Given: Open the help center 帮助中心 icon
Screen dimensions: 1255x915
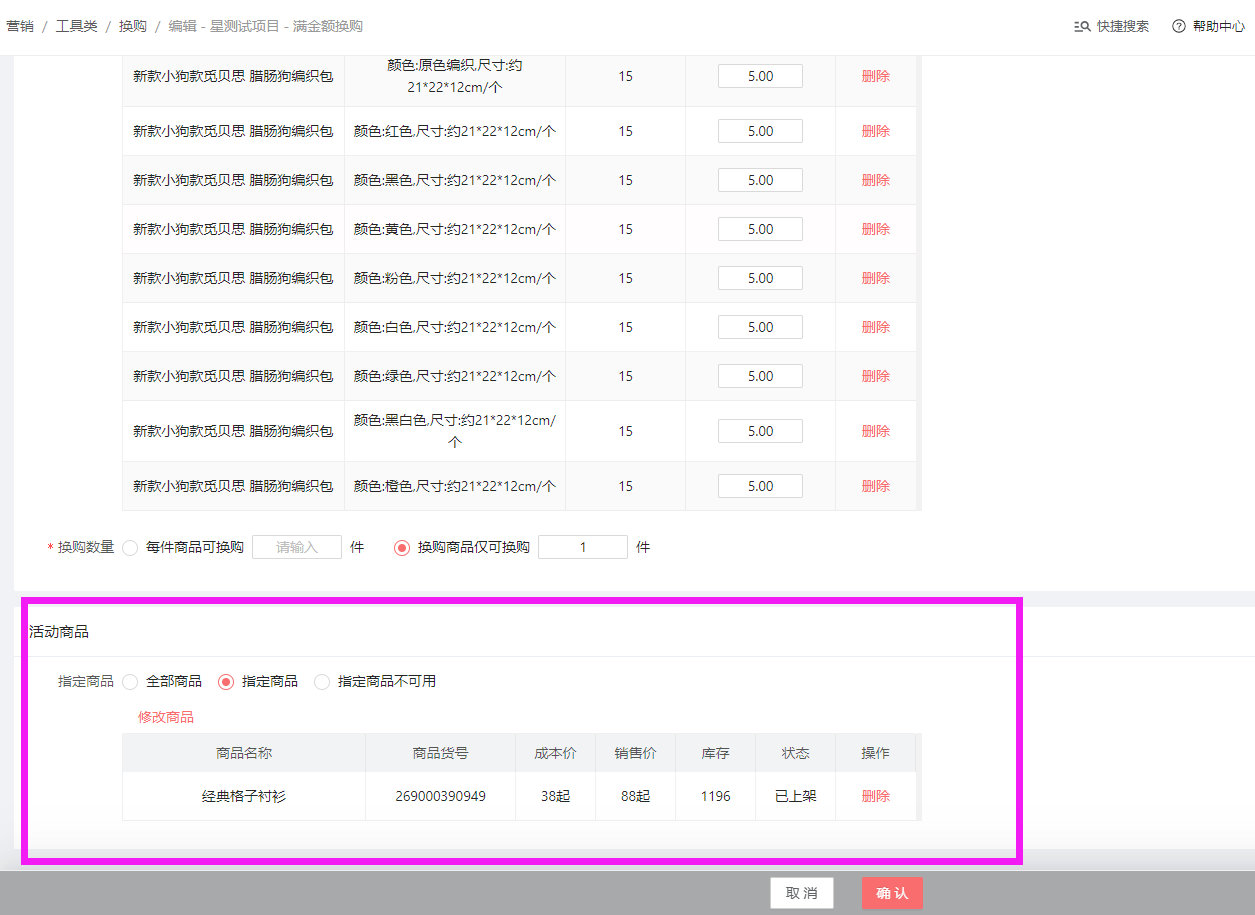Looking at the screenshot, I should coord(1179,27).
